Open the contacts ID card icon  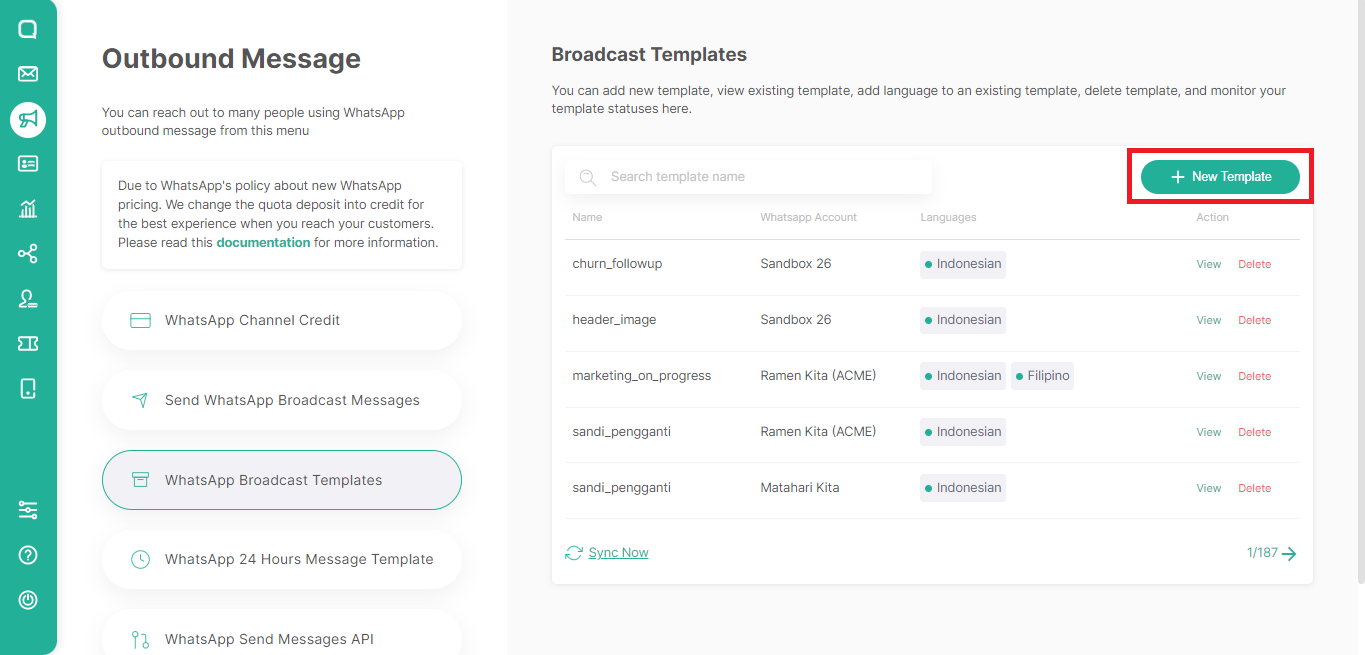(27, 164)
